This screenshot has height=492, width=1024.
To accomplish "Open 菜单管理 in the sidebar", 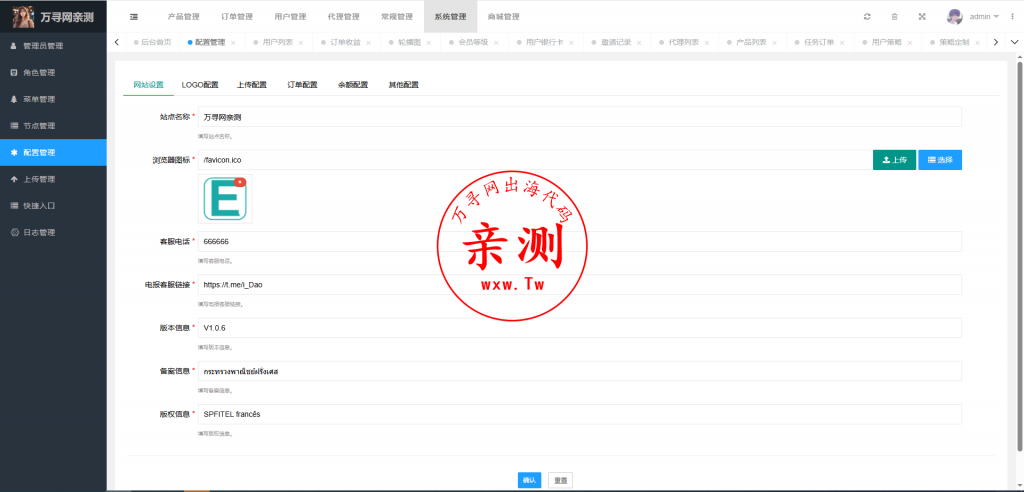I will coord(53,99).
